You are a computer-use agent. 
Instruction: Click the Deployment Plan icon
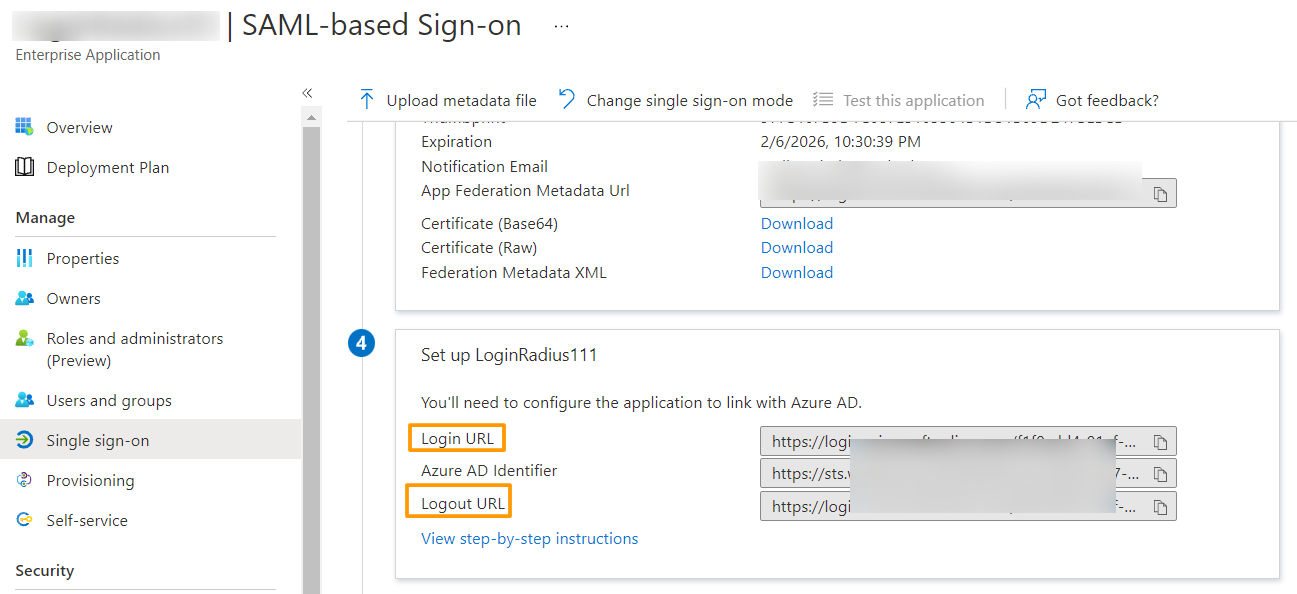click(x=24, y=167)
